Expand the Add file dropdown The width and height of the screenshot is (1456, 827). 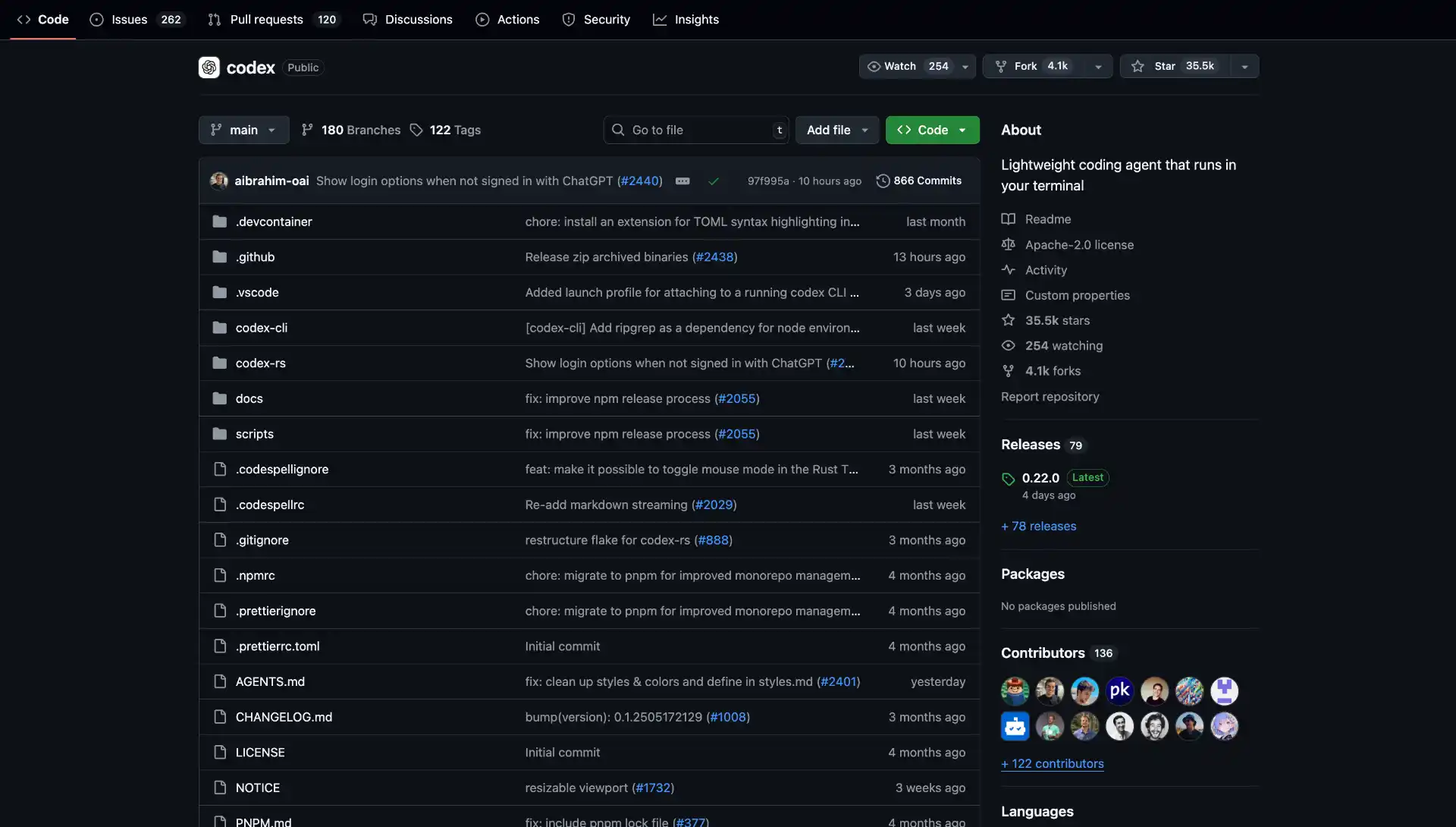[837, 130]
